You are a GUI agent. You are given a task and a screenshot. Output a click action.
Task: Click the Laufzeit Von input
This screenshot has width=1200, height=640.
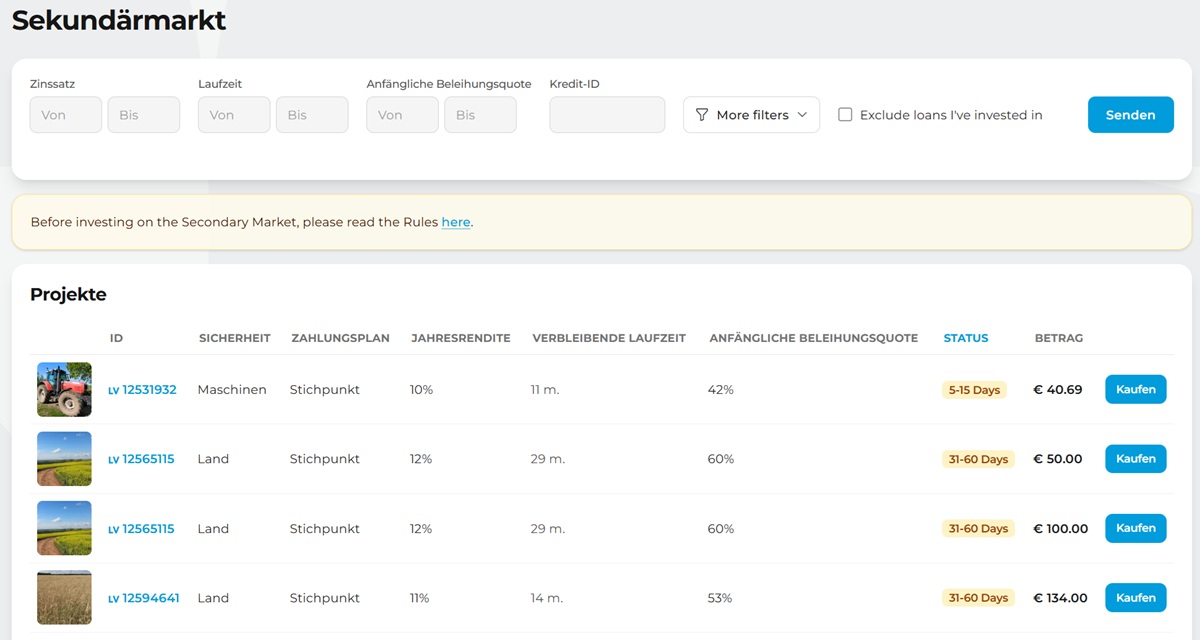234,115
